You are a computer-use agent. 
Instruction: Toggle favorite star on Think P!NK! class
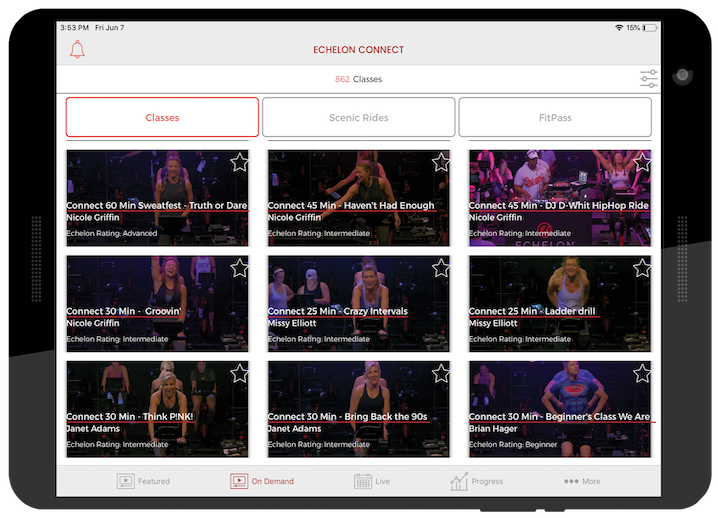(239, 373)
